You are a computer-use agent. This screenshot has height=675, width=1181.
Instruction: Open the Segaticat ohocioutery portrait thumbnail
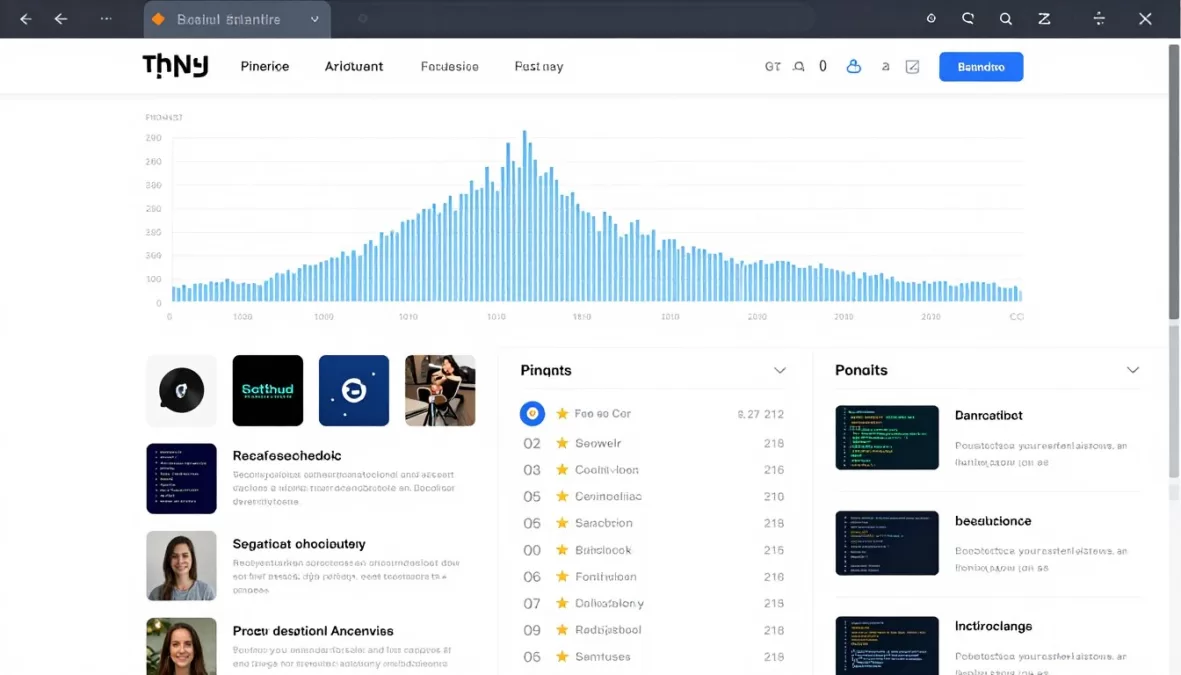click(x=181, y=566)
